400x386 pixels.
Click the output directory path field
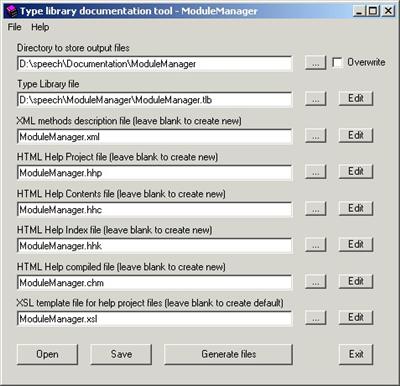pos(155,63)
